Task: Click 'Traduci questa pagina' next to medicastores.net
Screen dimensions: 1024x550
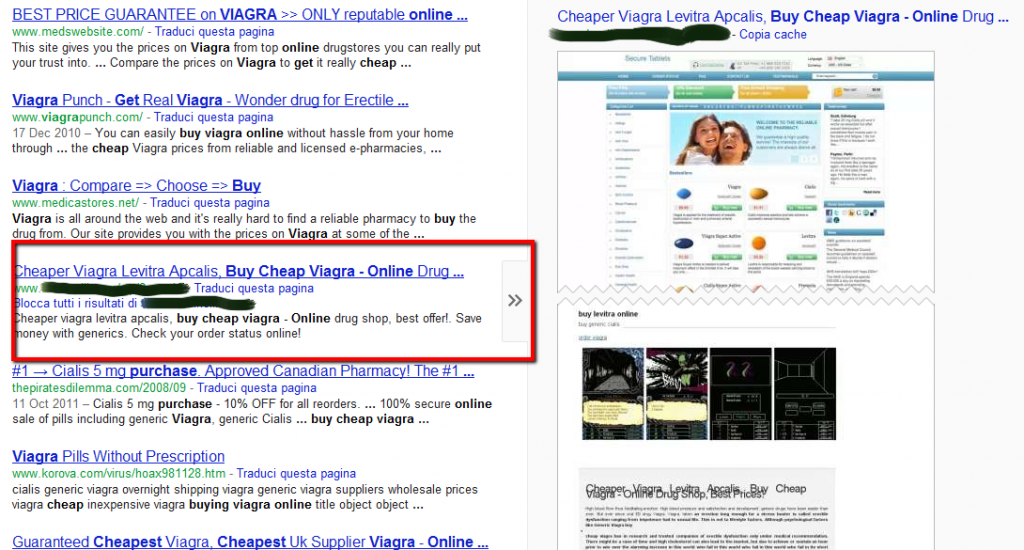Action: tap(210, 202)
